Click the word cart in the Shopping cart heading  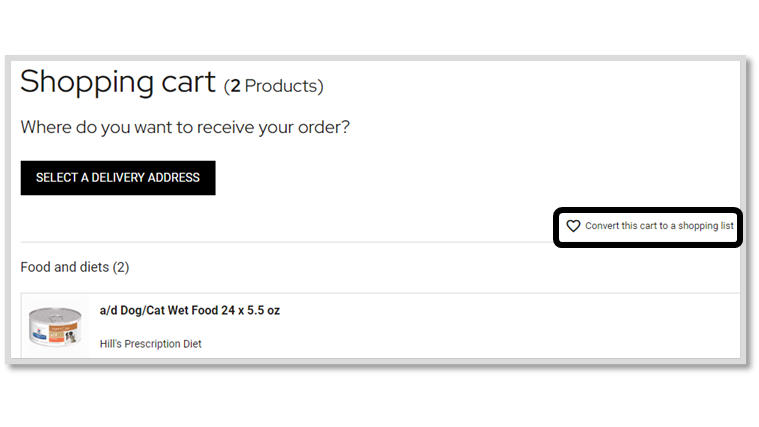(x=188, y=83)
